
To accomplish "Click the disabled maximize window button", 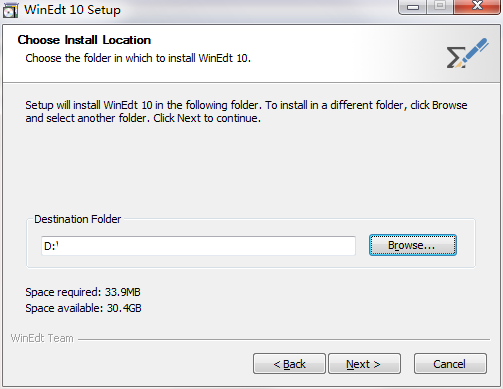I will (x=440, y=7).
